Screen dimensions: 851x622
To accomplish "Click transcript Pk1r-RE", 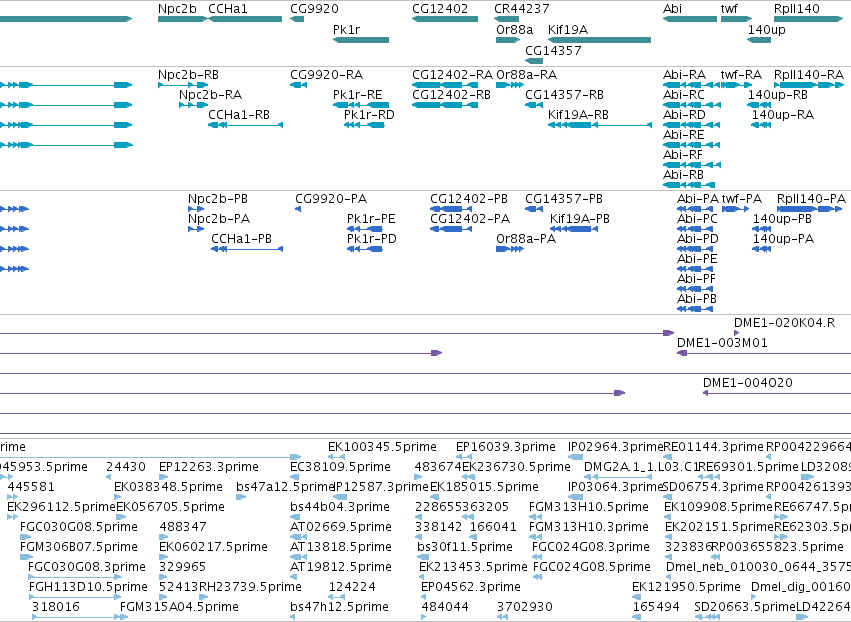I will point(361,105).
